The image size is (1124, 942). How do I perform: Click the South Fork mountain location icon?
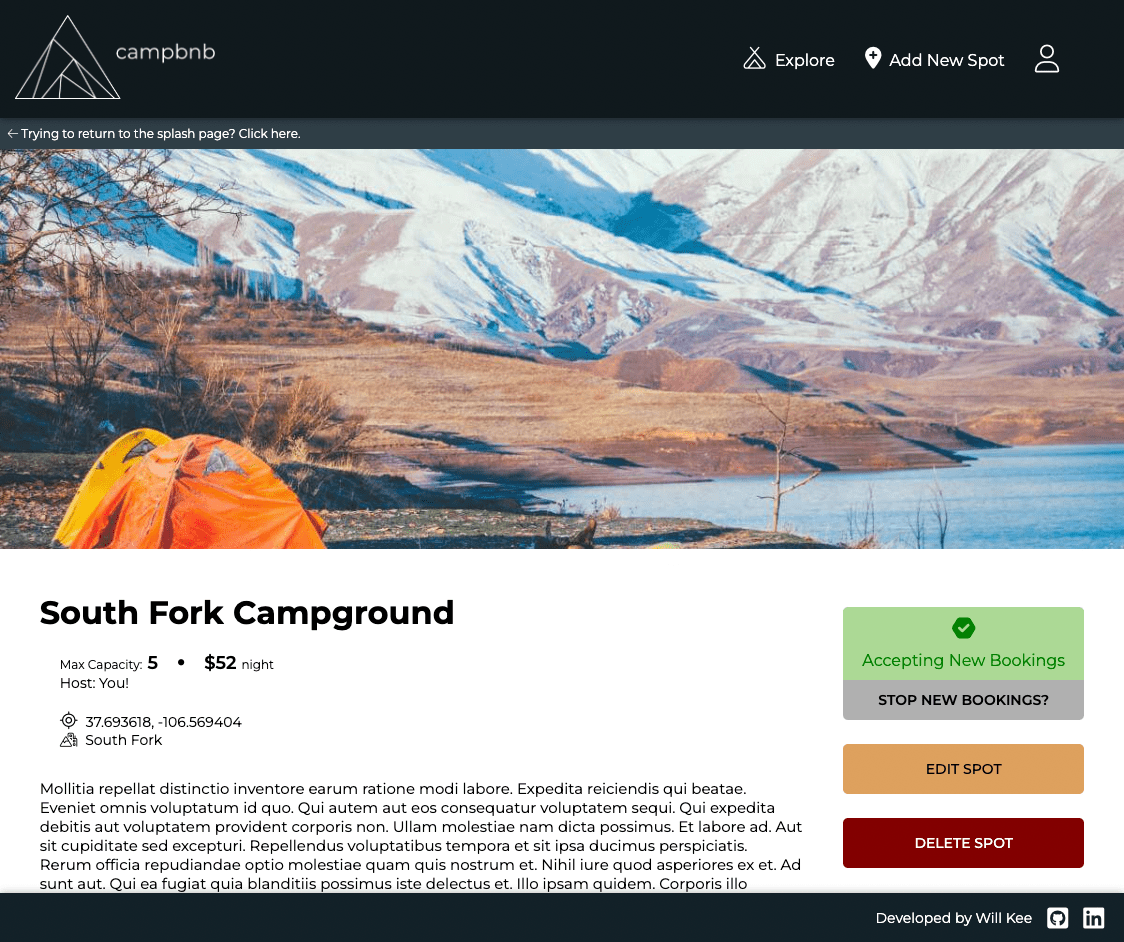pos(68,740)
